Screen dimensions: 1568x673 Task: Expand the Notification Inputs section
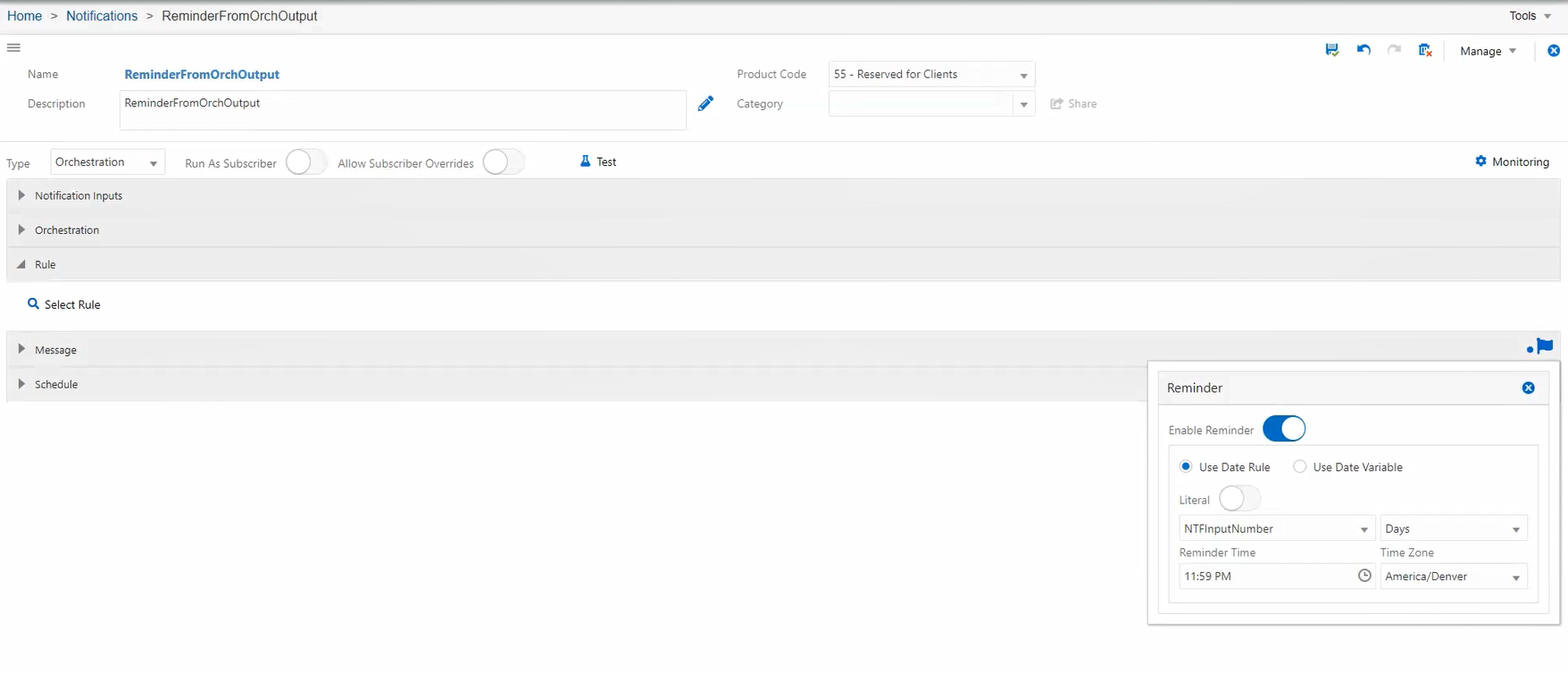tap(21, 195)
